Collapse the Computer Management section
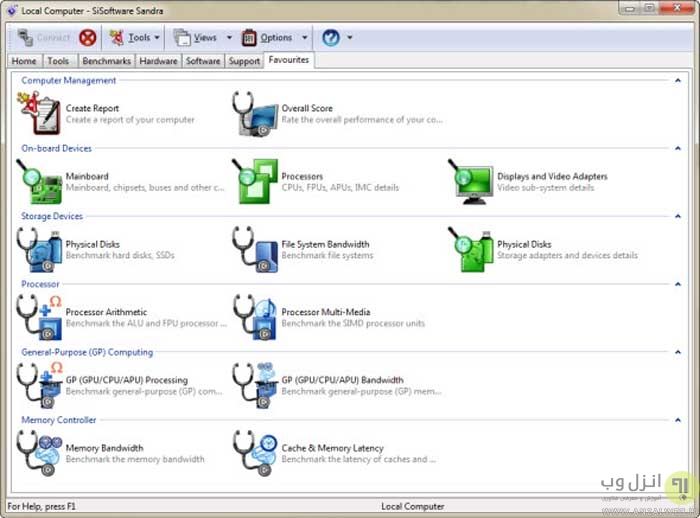 (678, 80)
